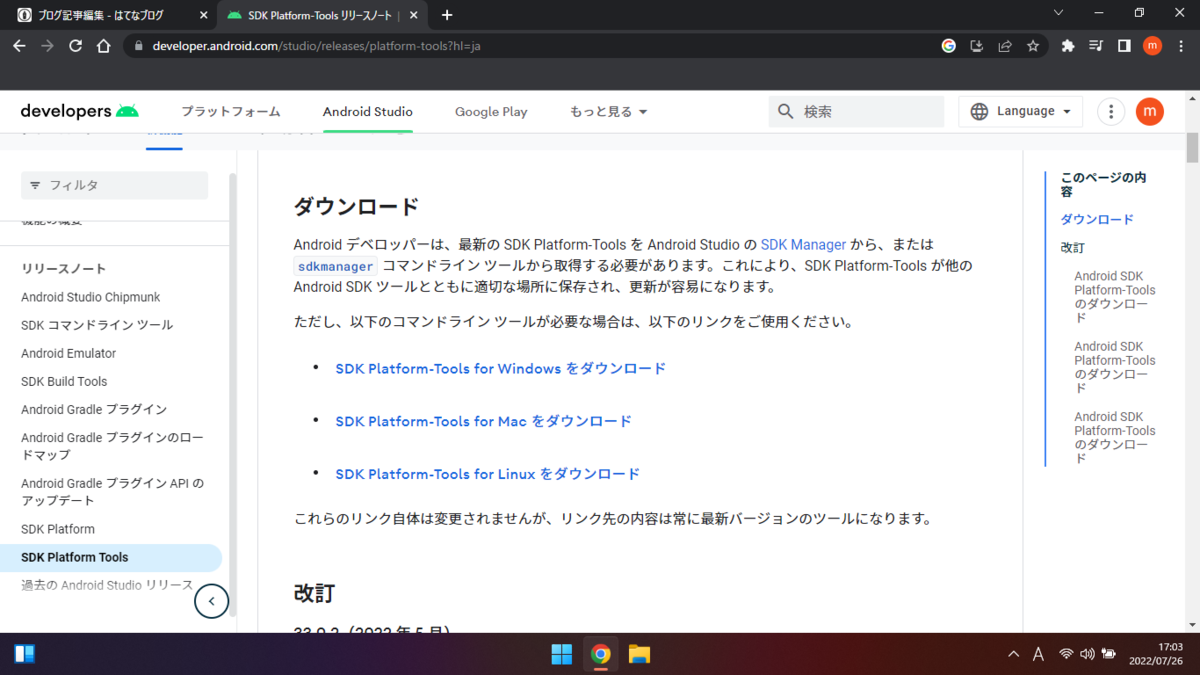Open Android Gradle プラグインのロードマップ
1200x675 pixels.
pos(112,446)
